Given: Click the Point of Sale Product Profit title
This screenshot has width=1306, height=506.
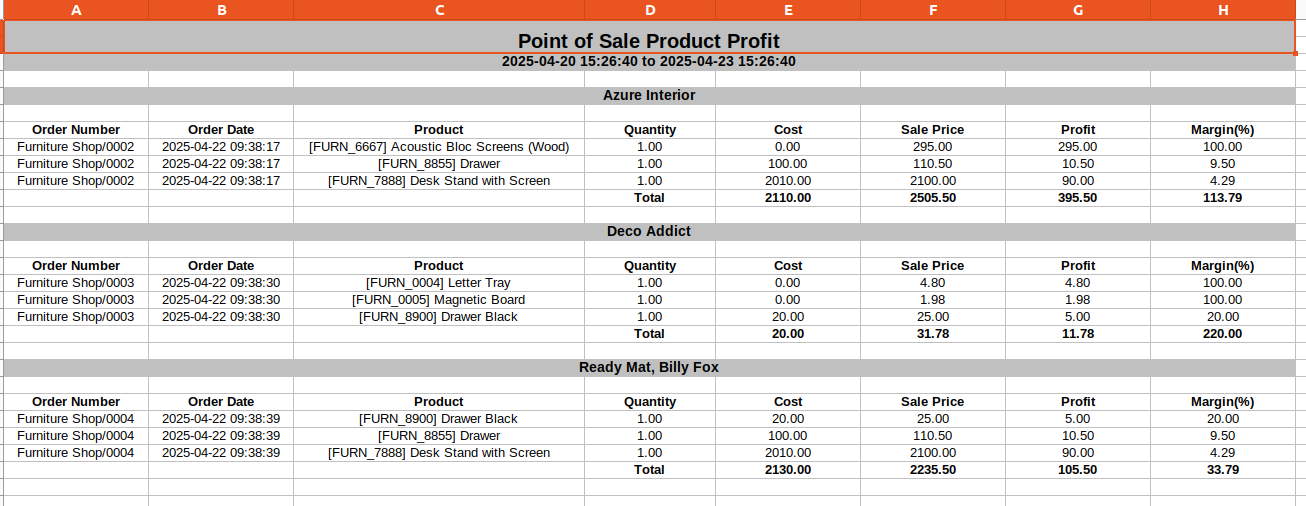Looking at the screenshot, I should 649,38.
